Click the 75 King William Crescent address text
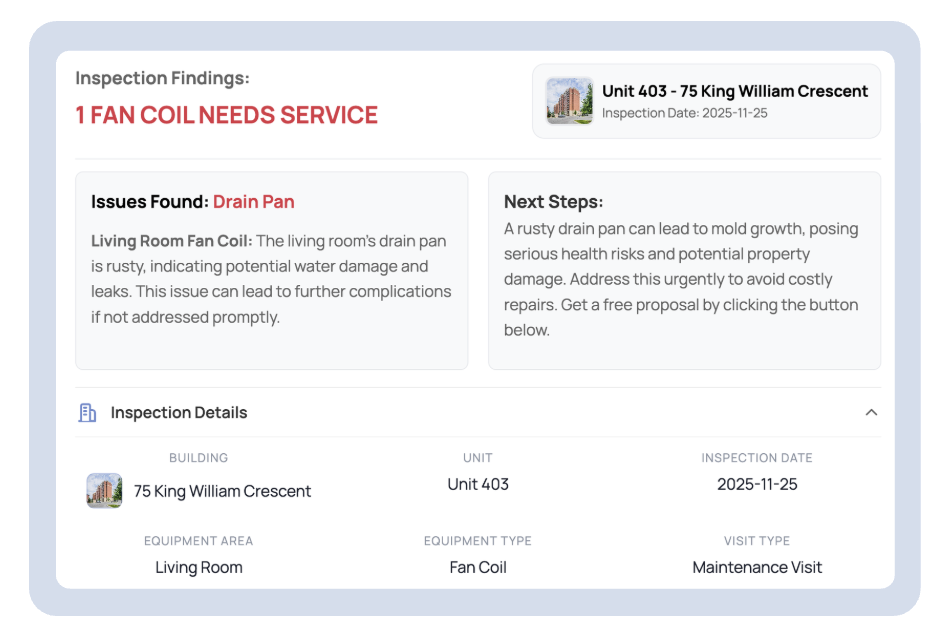 click(221, 491)
